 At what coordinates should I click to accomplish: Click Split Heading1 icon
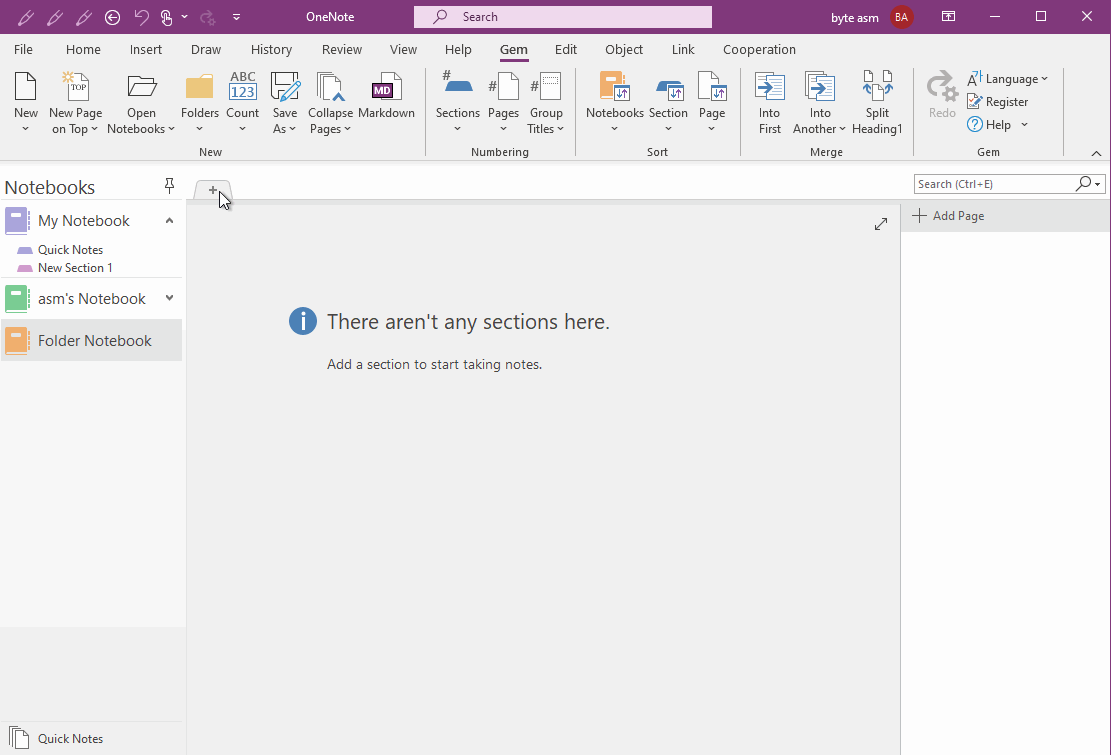[x=877, y=90]
